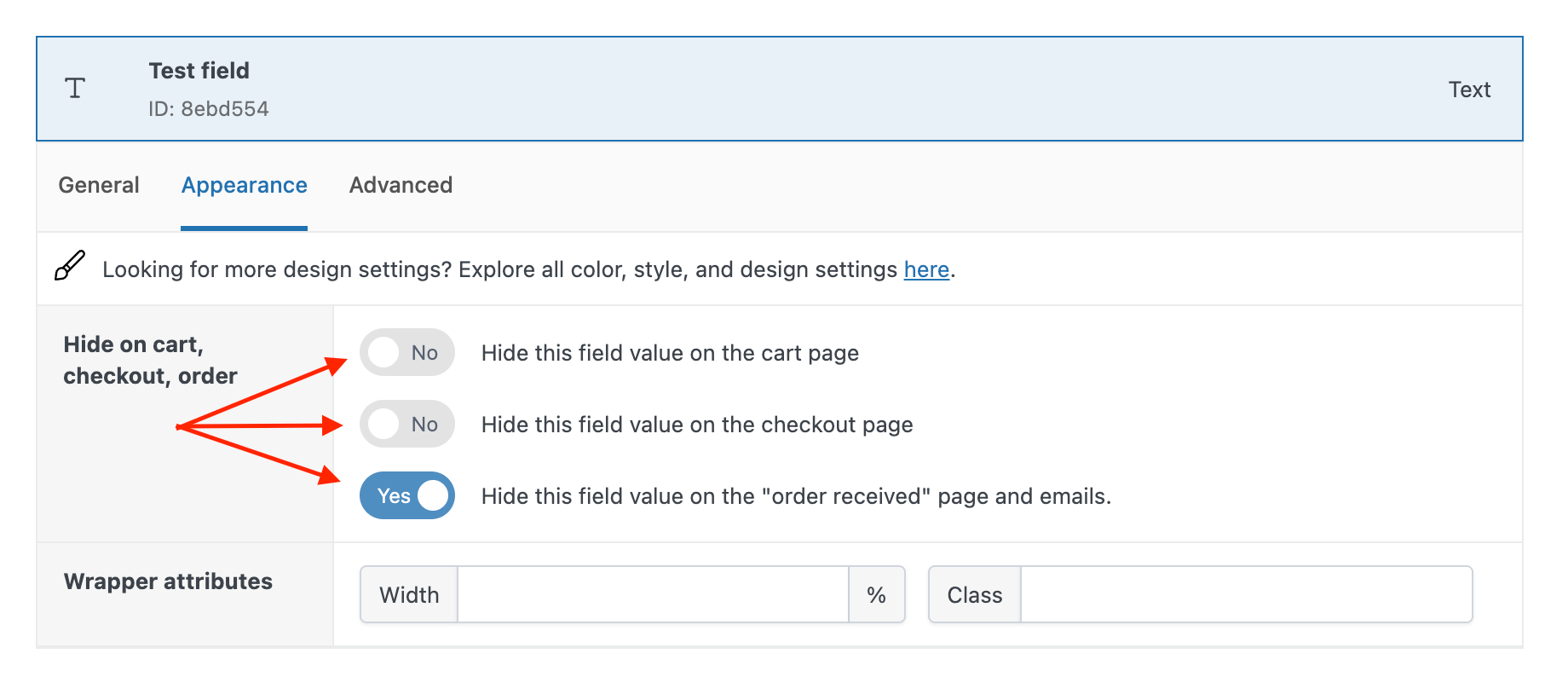Click "Hide this field value on the cart page" text

tap(670, 353)
